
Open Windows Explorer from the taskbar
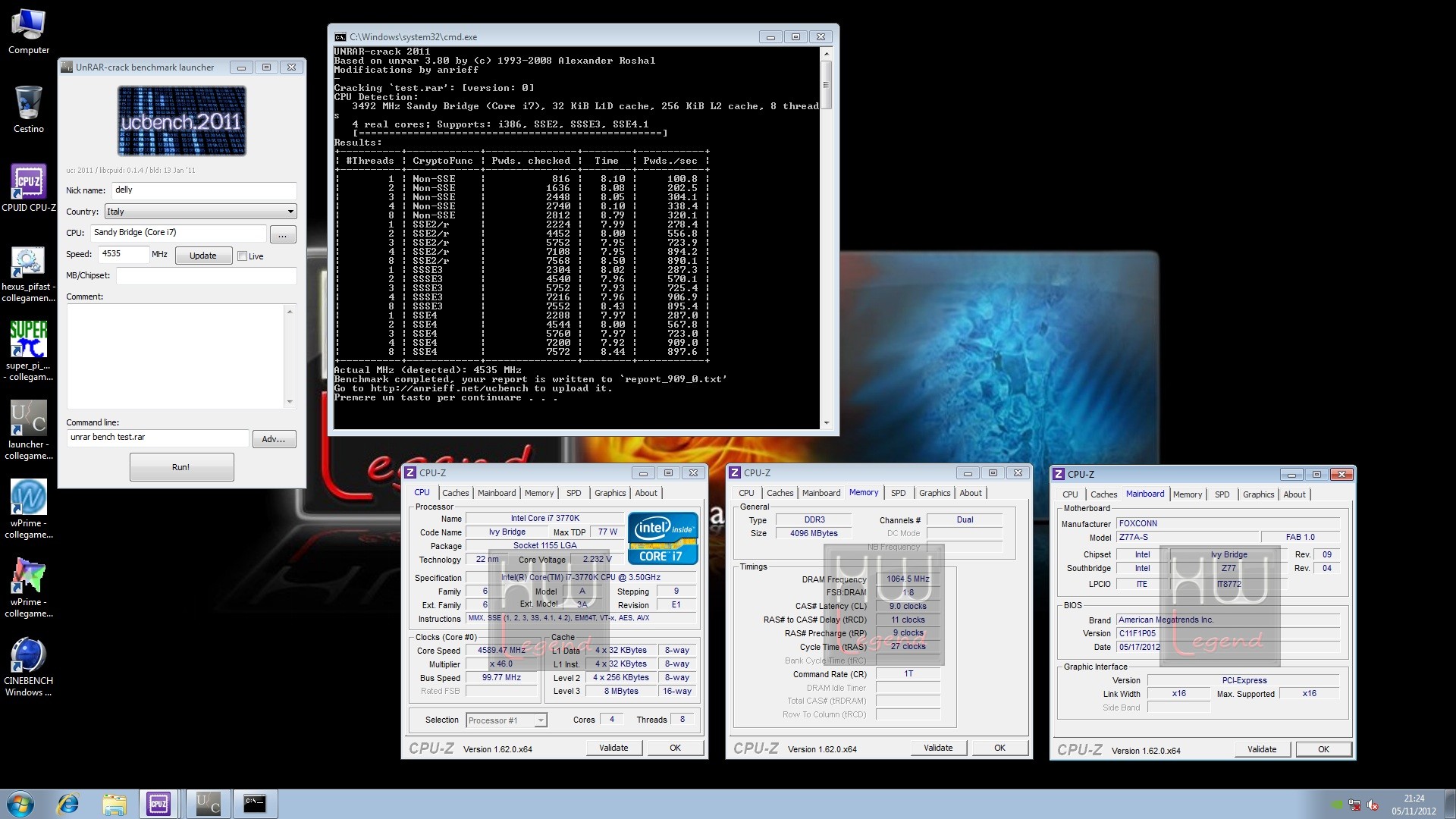[x=114, y=804]
